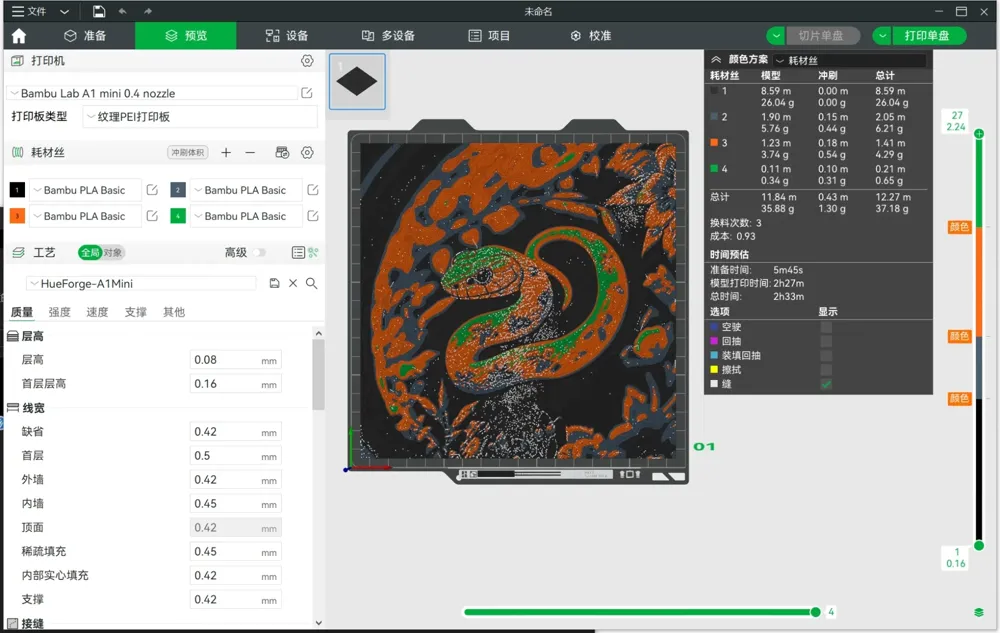This screenshot has width=1000, height=633.
Task: Go to the home screen icon
Action: point(19,36)
